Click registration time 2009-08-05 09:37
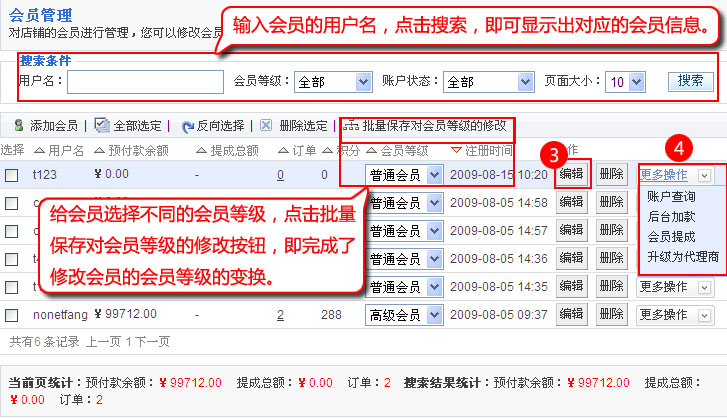Viewport: 727px width, 418px height. [x=499, y=315]
